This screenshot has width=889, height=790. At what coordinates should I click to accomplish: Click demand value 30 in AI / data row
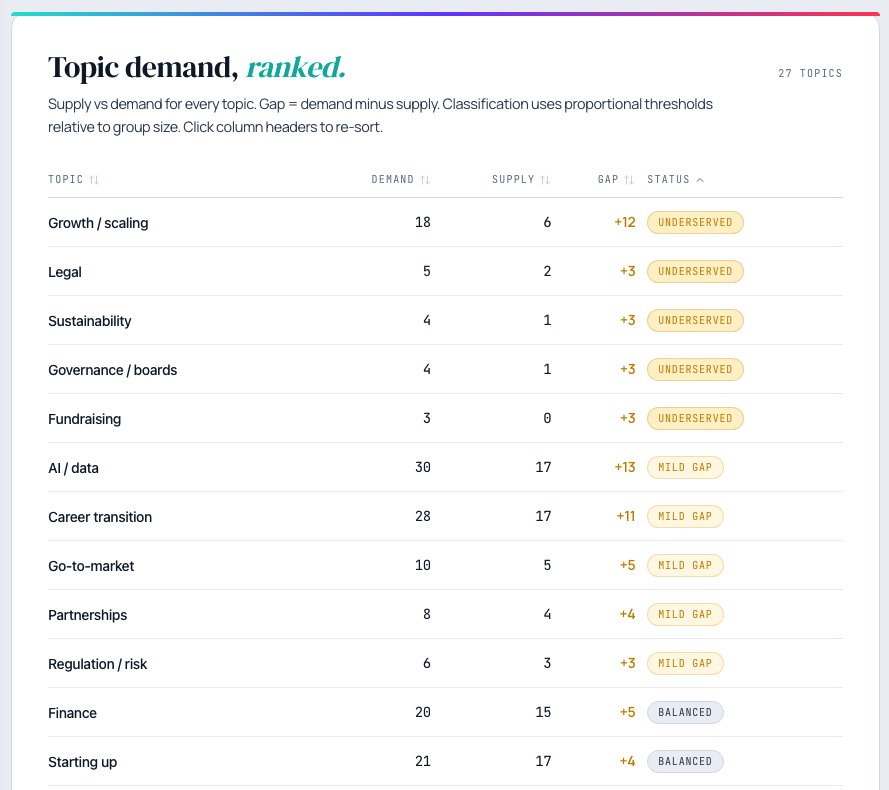[423, 467]
